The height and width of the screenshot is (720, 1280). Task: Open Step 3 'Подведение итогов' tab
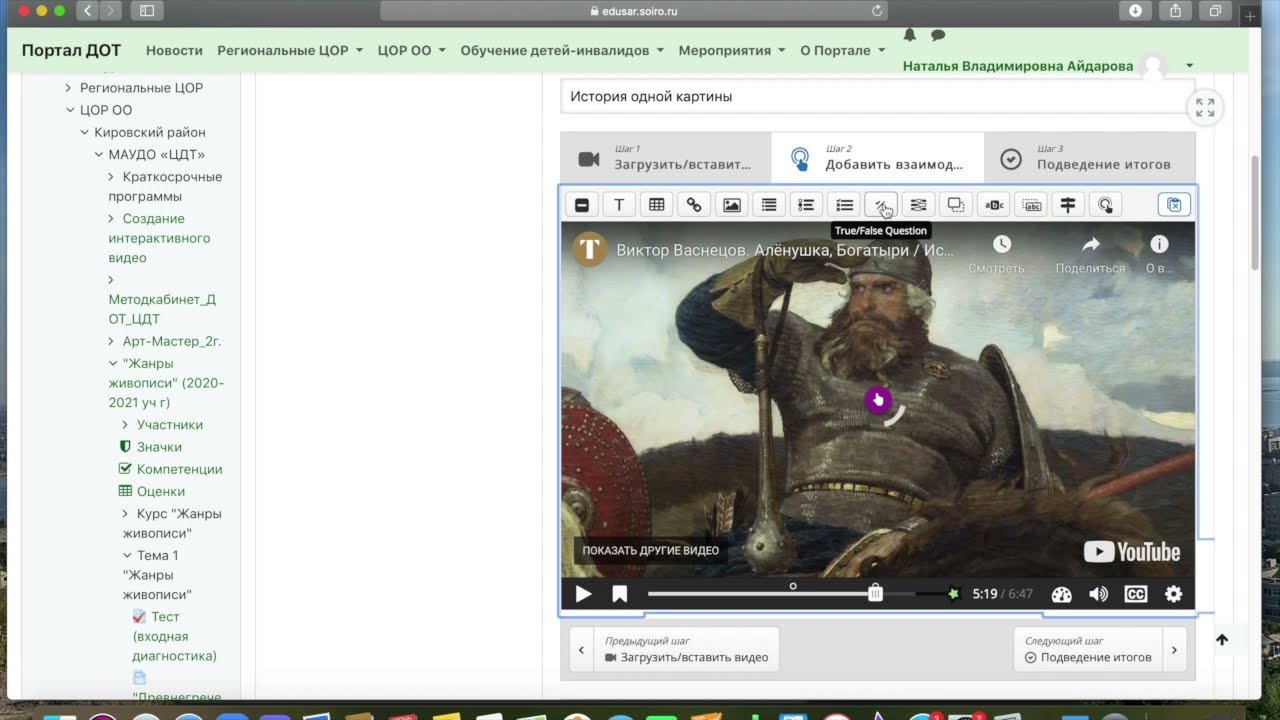(x=1089, y=158)
